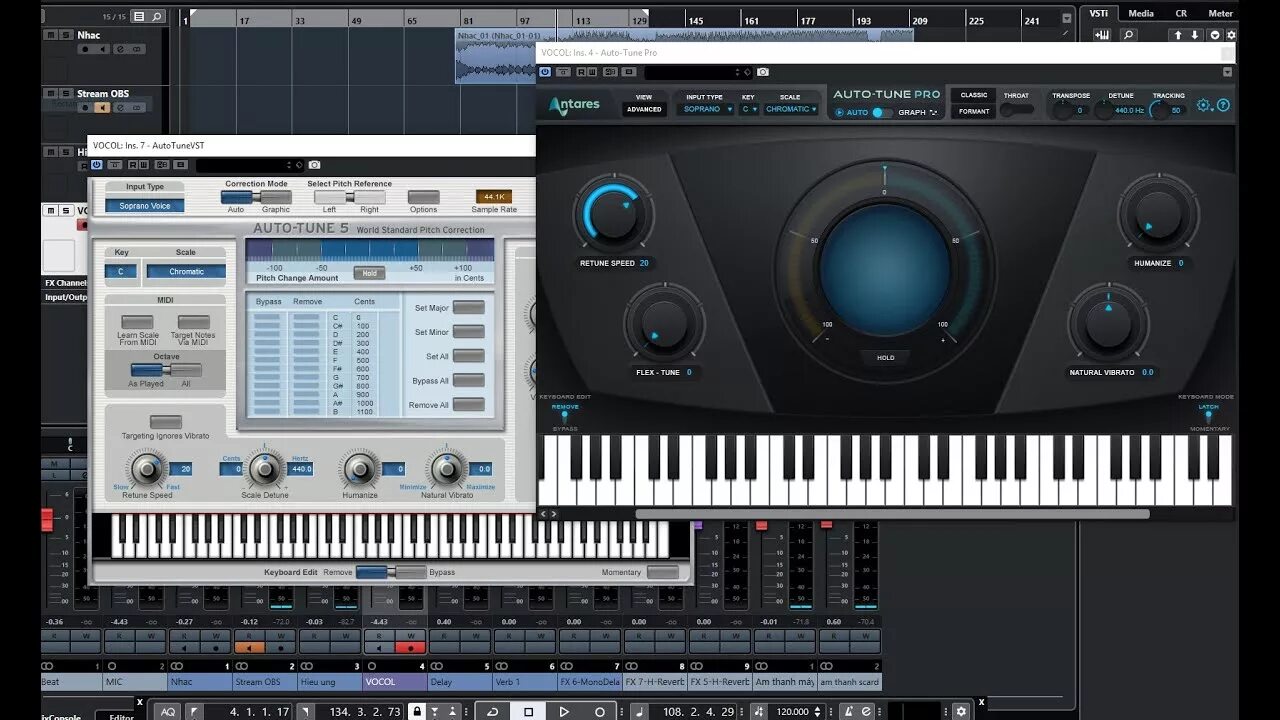Open the Key dropdown set to C
Image resolution: width=1280 pixels, height=720 pixels.
pos(749,109)
